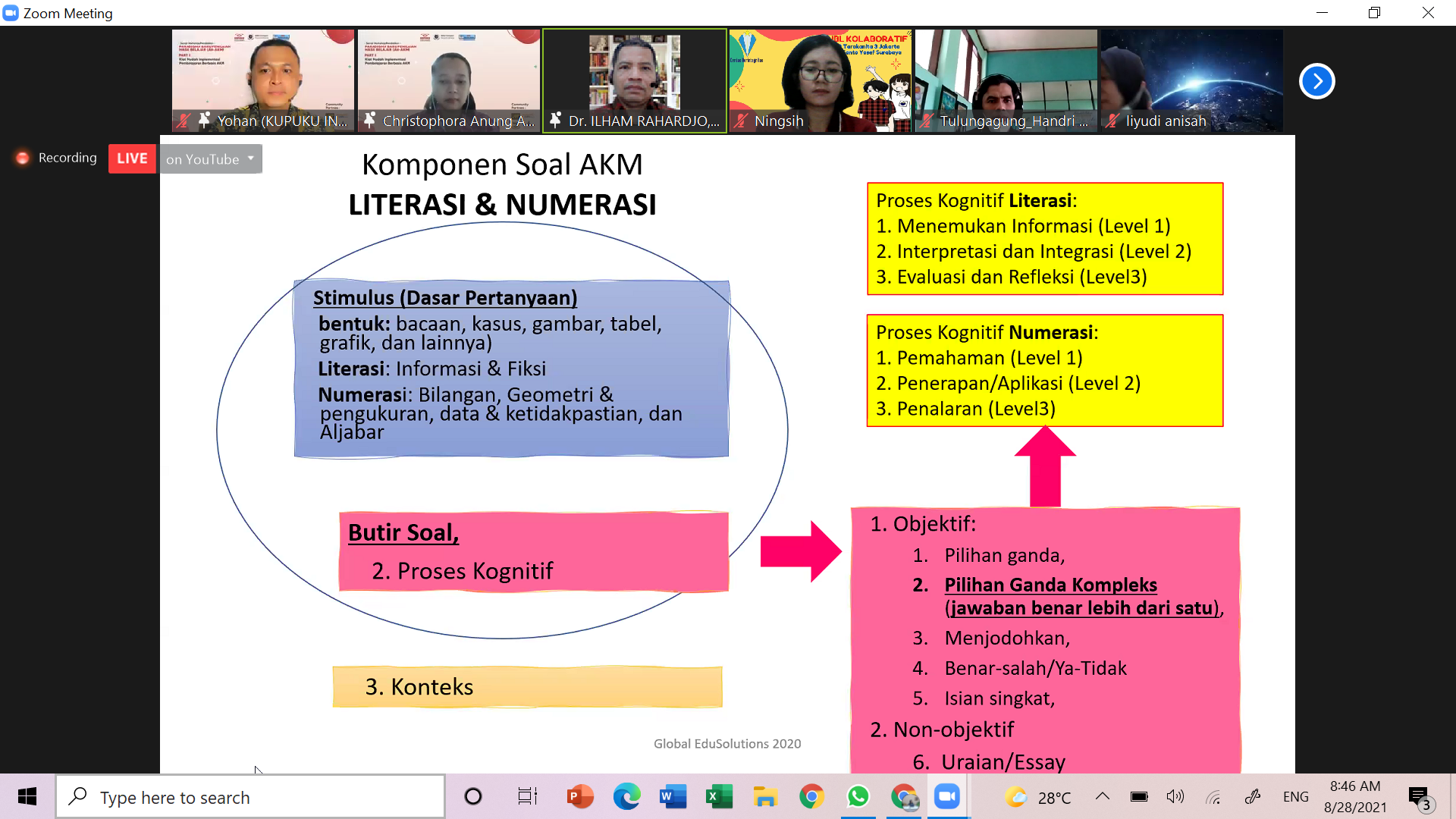Click '6. Uraian/Essay' list item

coord(989,761)
